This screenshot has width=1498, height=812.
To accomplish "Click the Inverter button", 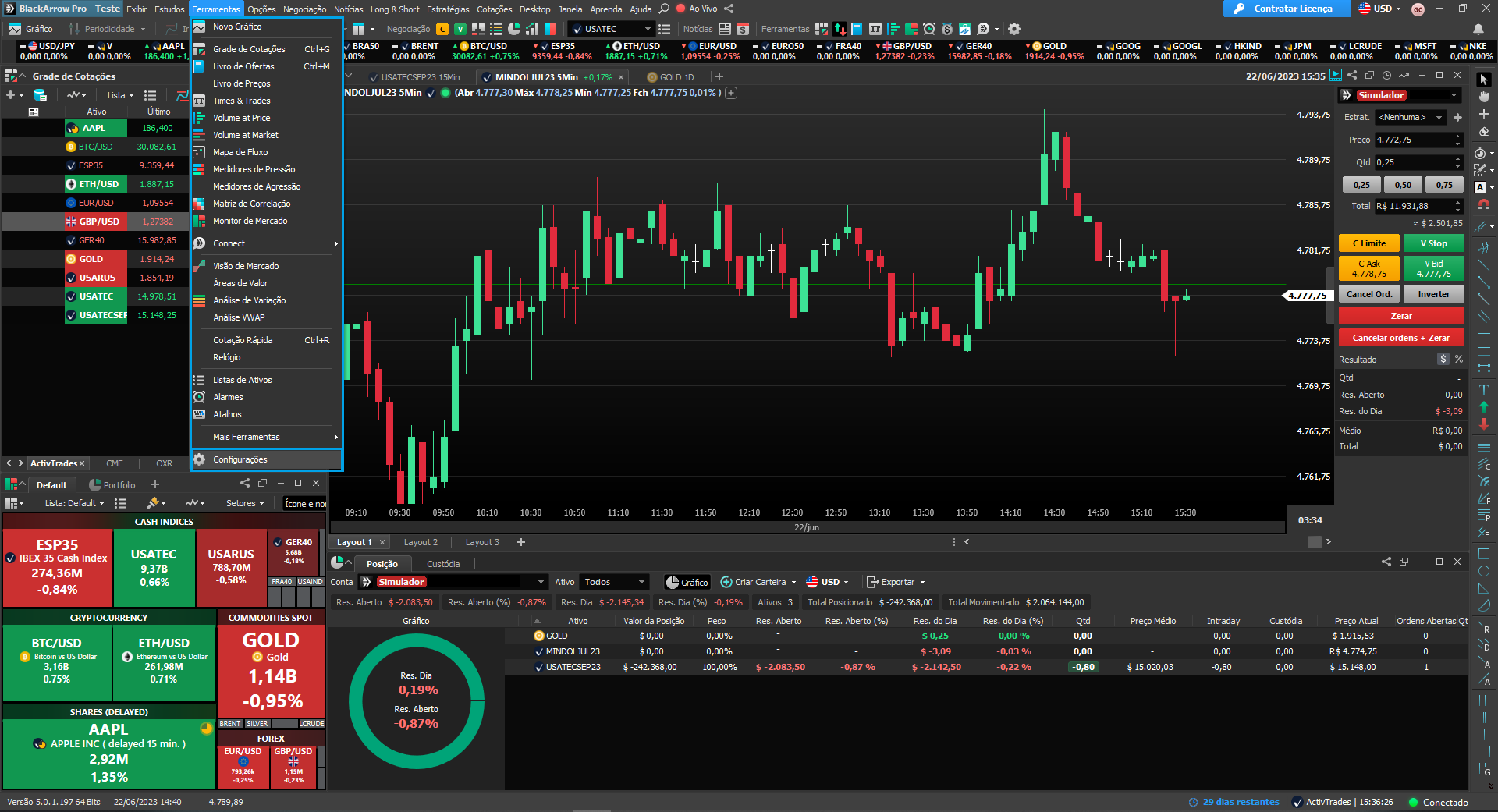I will pos(1433,294).
